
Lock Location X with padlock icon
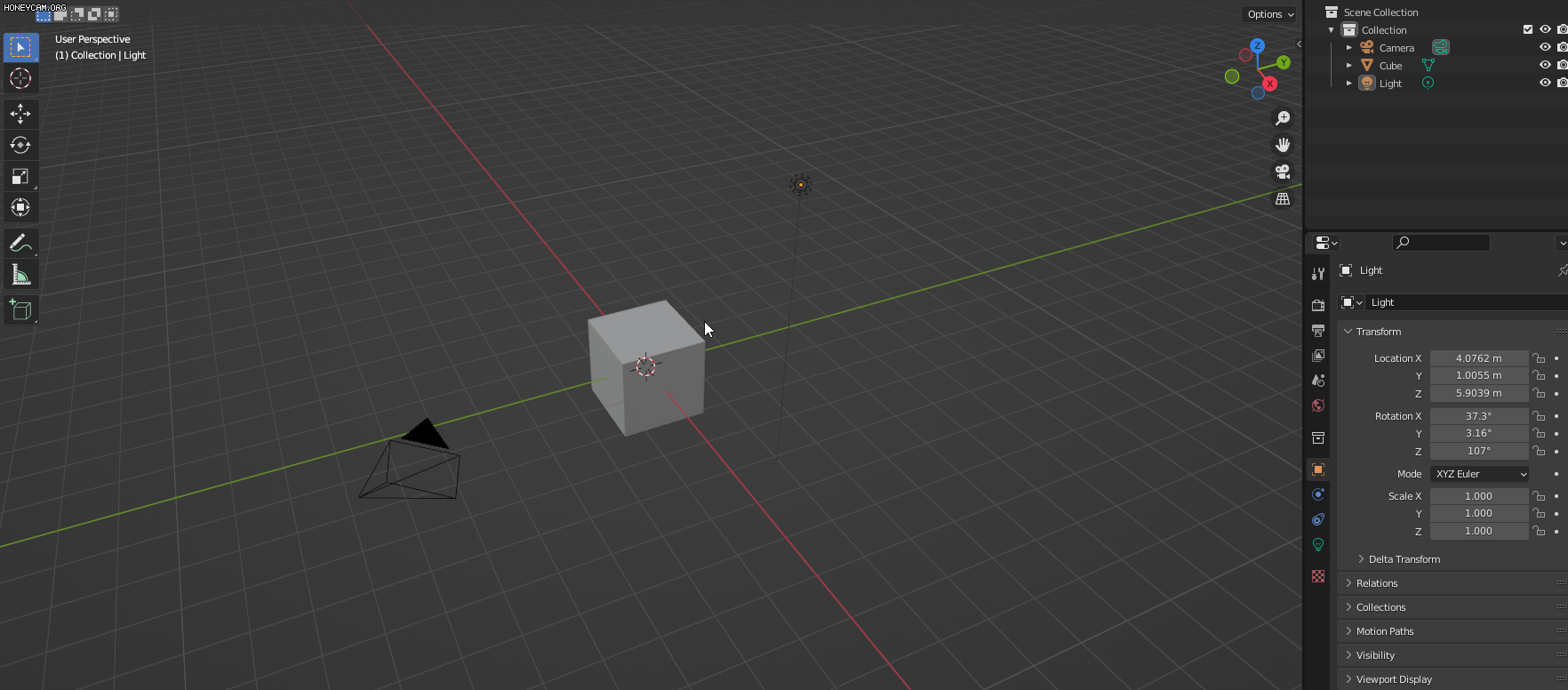1539,358
